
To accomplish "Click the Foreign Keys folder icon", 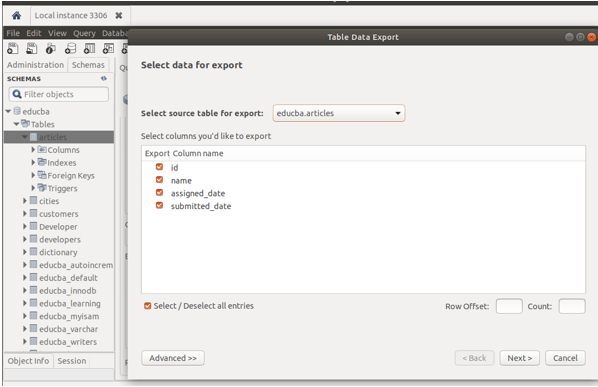I will coord(42,175).
